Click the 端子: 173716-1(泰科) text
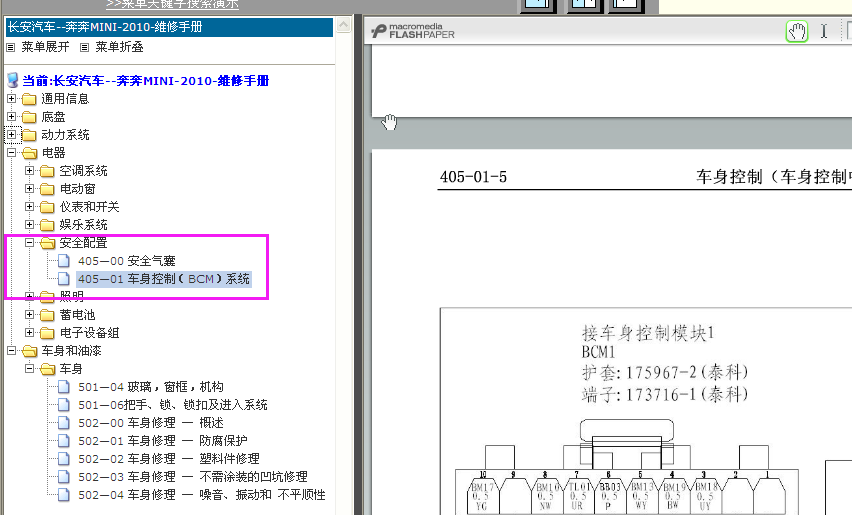Screen dimensions: 852x515 tap(665, 394)
